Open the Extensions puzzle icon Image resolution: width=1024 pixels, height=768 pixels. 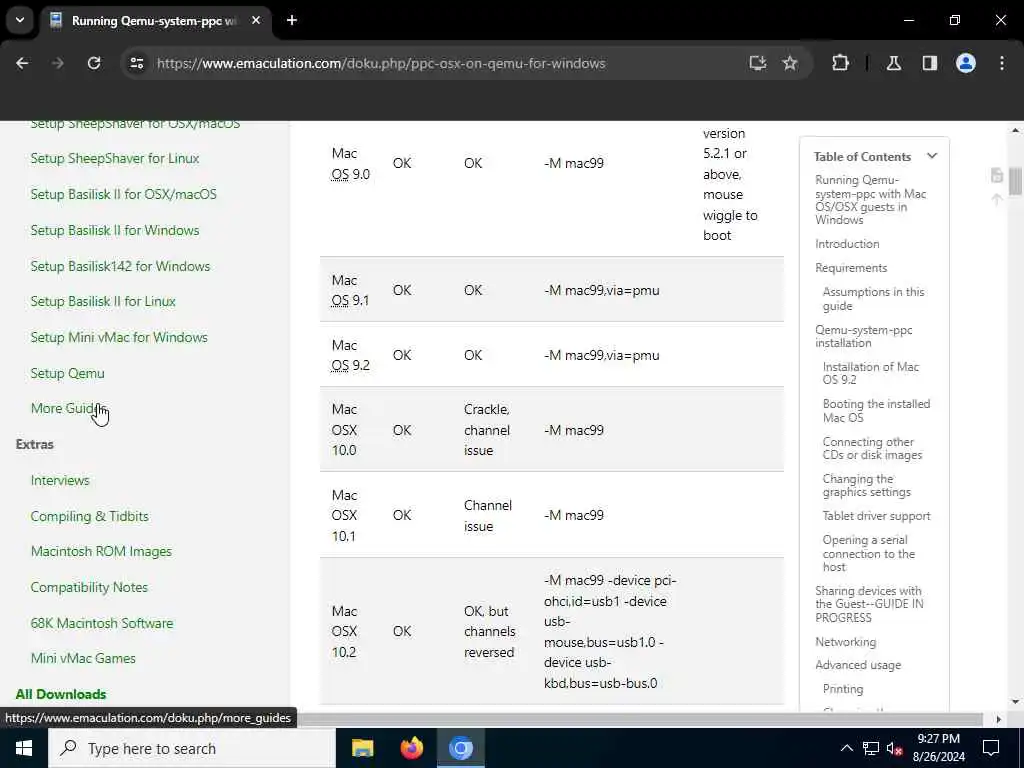click(x=840, y=63)
